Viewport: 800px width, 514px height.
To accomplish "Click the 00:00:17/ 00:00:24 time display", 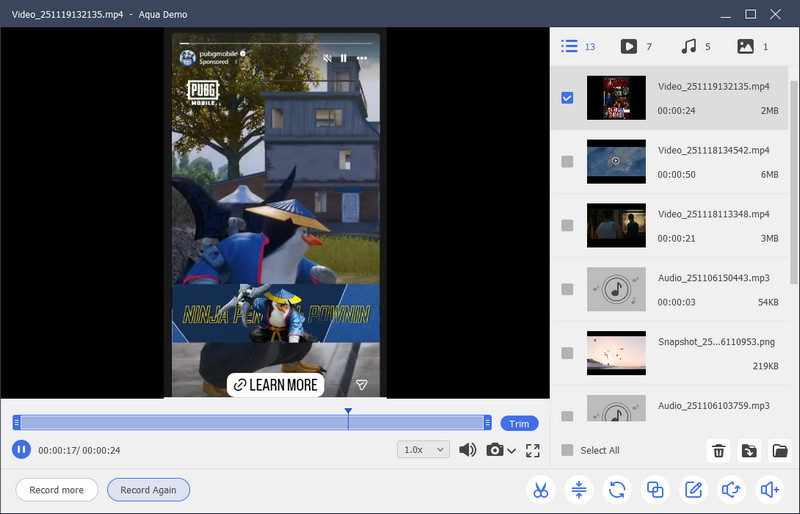I will click(79, 450).
